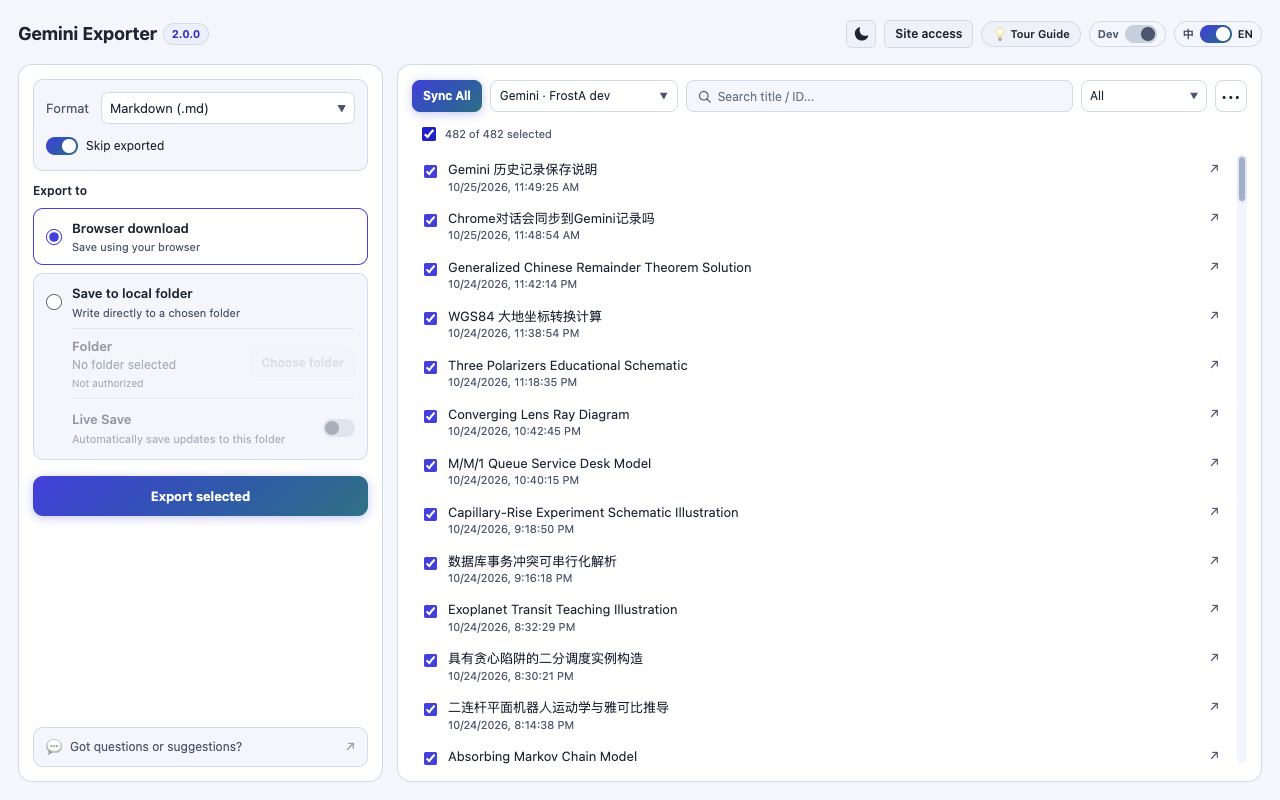Click the 'Absorbing Markov Chain Model' title
Image resolution: width=1280 pixels, height=800 pixels.
[543, 757]
